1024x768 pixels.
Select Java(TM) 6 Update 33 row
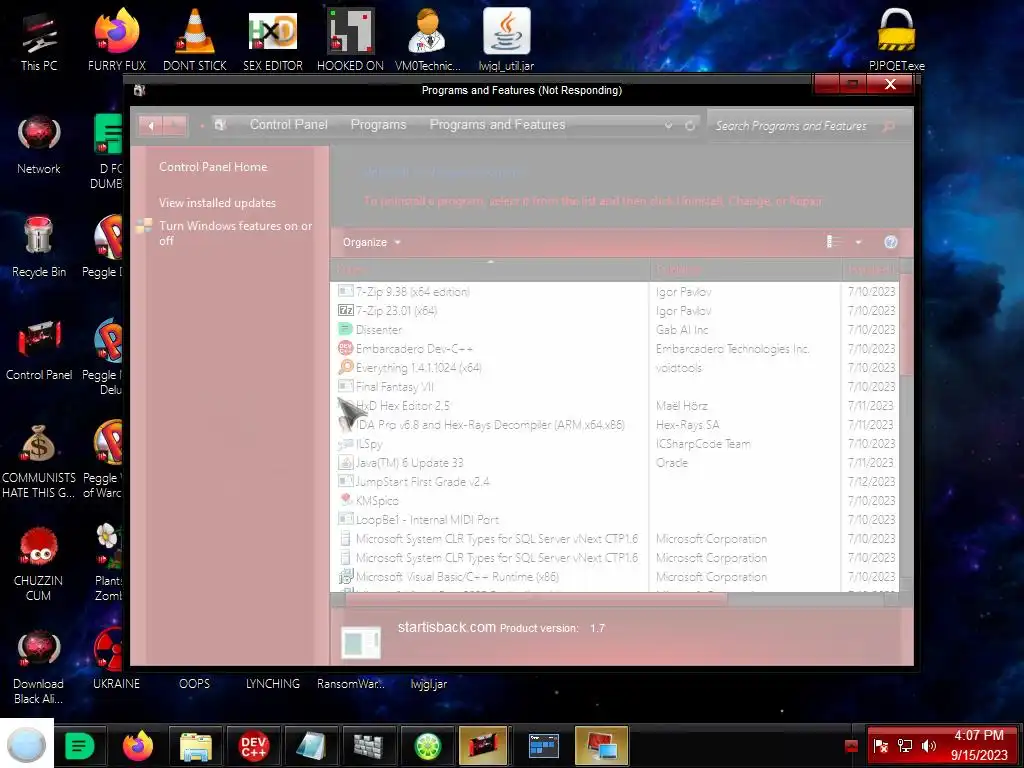tap(614, 462)
